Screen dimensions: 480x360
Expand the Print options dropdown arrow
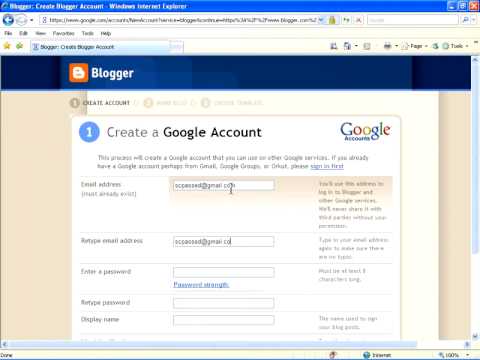coord(396,46)
